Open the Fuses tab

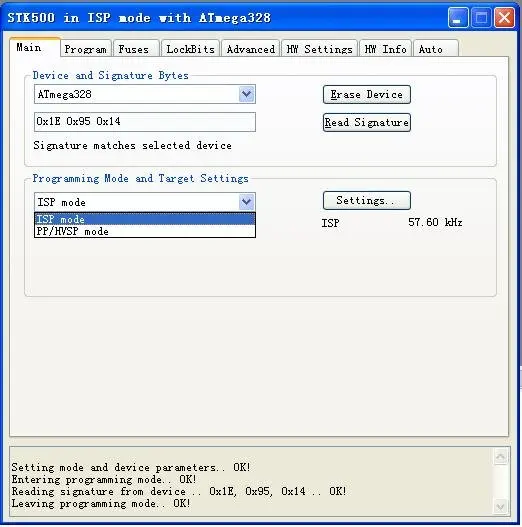tap(136, 49)
